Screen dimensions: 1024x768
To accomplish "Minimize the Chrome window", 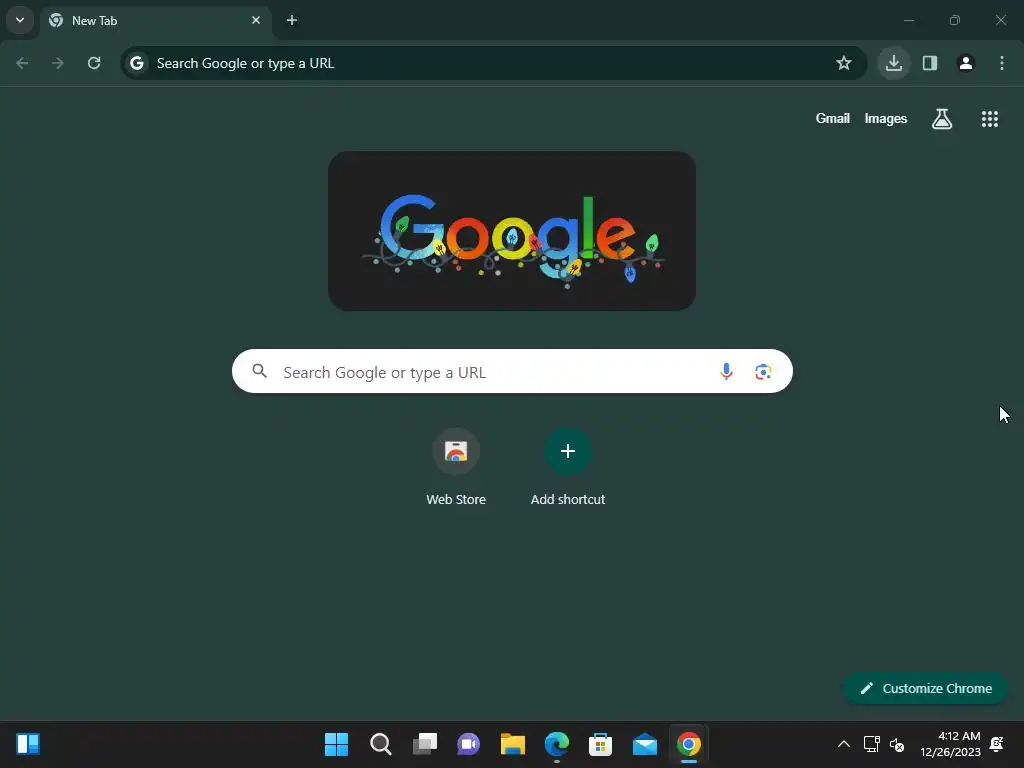I will coord(908,20).
